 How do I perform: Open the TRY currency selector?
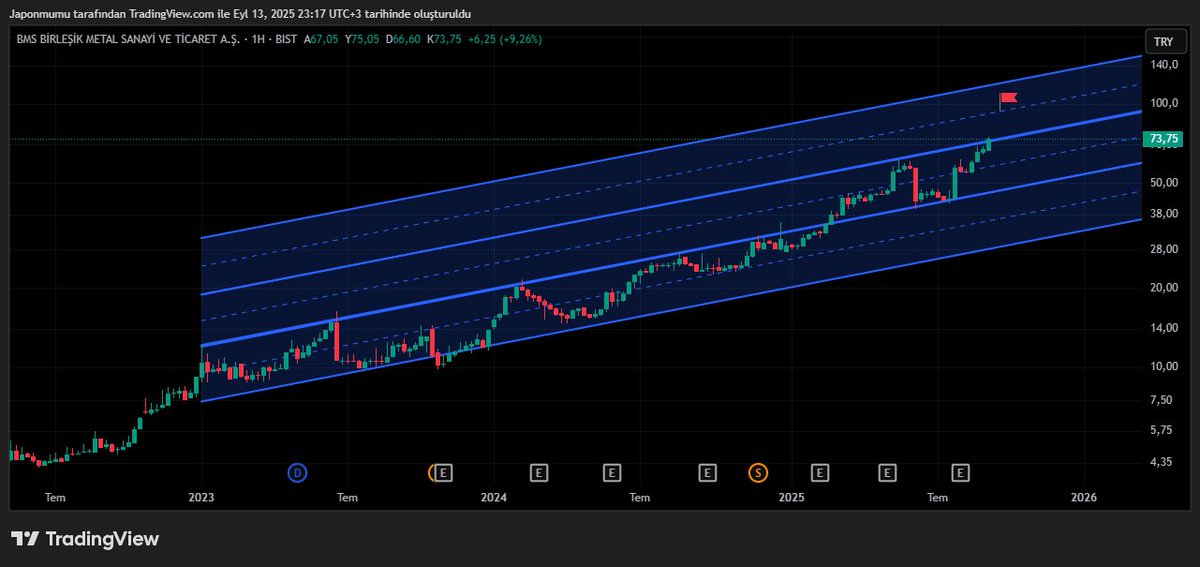(x=1164, y=42)
